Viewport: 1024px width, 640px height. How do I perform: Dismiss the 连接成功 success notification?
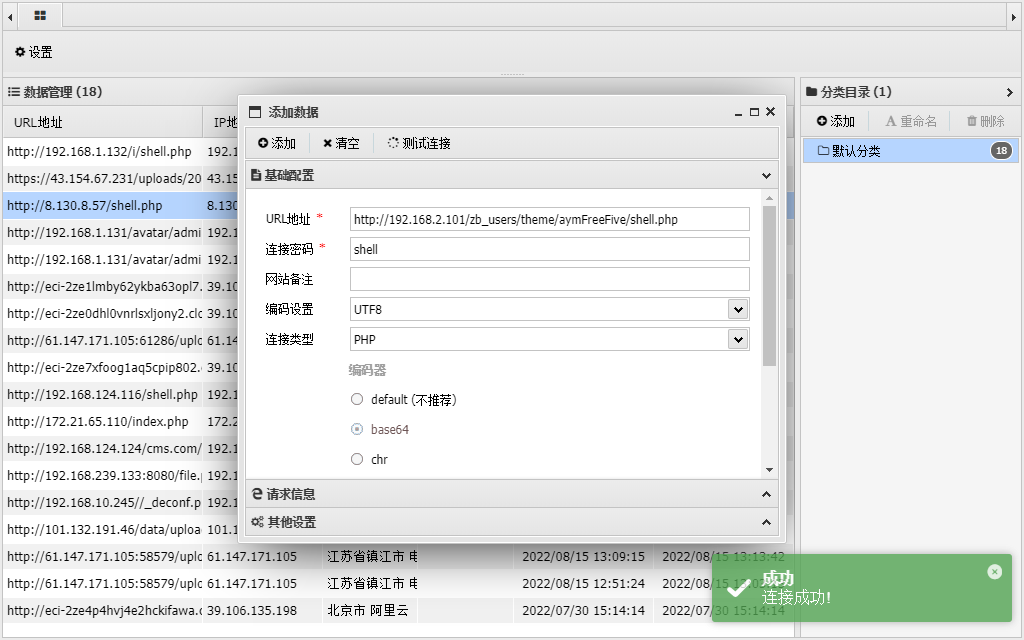click(x=994, y=571)
